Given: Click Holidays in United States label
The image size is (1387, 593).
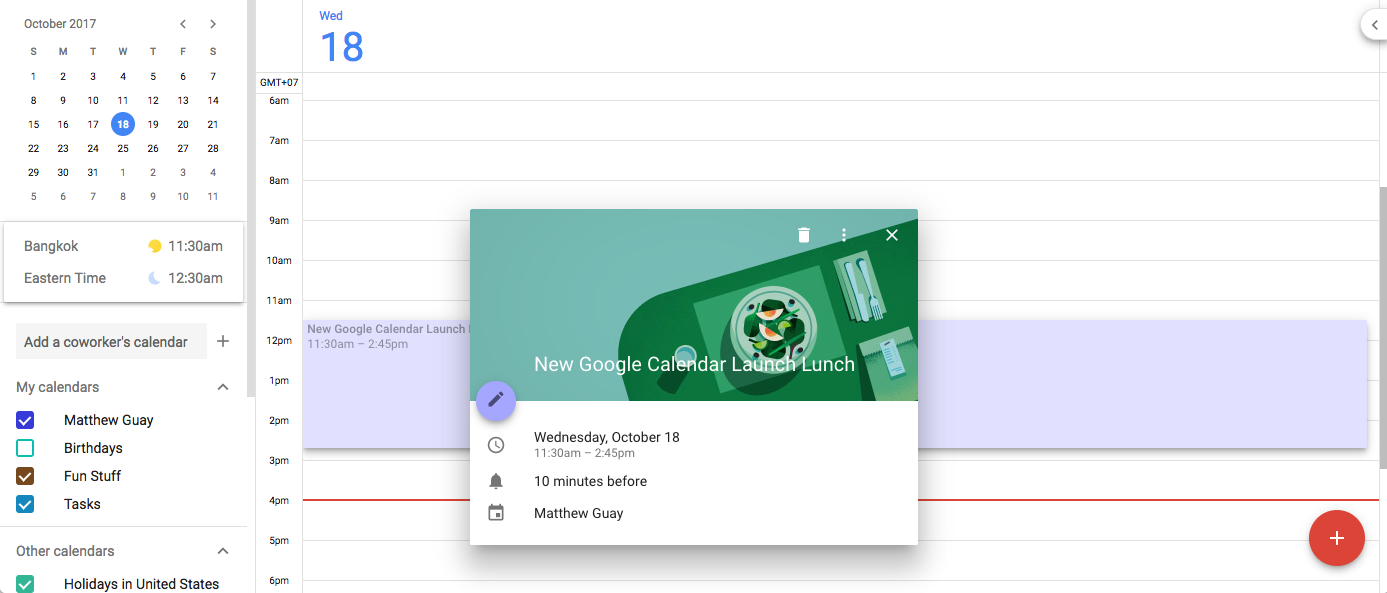Looking at the screenshot, I should (141, 584).
